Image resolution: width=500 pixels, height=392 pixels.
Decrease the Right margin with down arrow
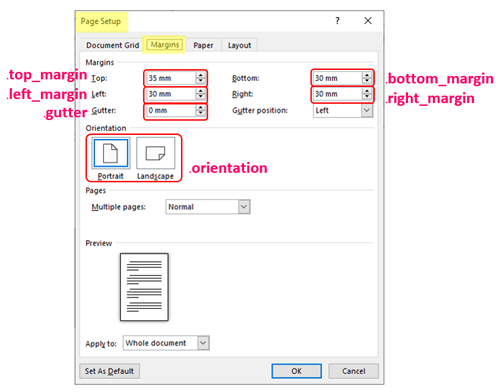(x=367, y=97)
